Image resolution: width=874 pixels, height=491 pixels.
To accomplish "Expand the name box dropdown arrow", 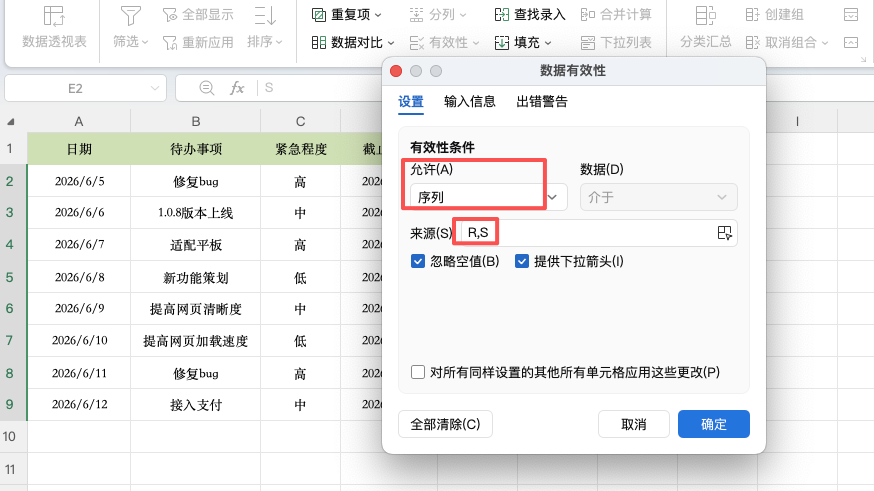I will 154,88.
